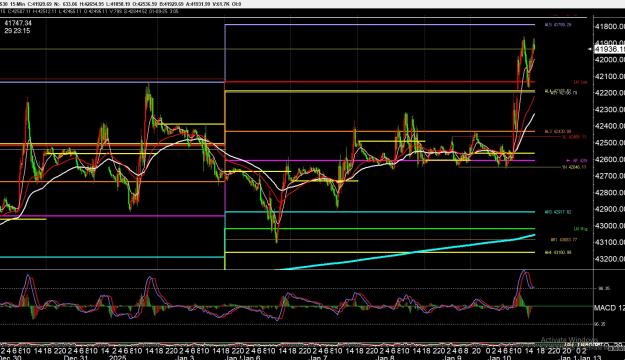This screenshot has width=625, height=360.
Task: Click the Jan 10 date label
Action: coord(499,358)
